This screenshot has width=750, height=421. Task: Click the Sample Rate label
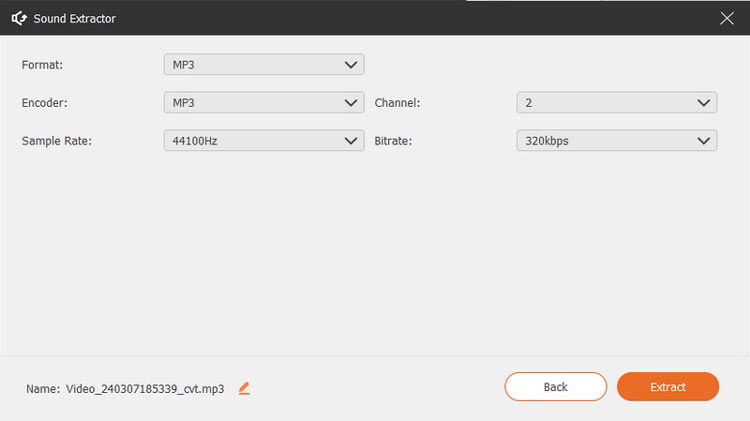tap(56, 141)
